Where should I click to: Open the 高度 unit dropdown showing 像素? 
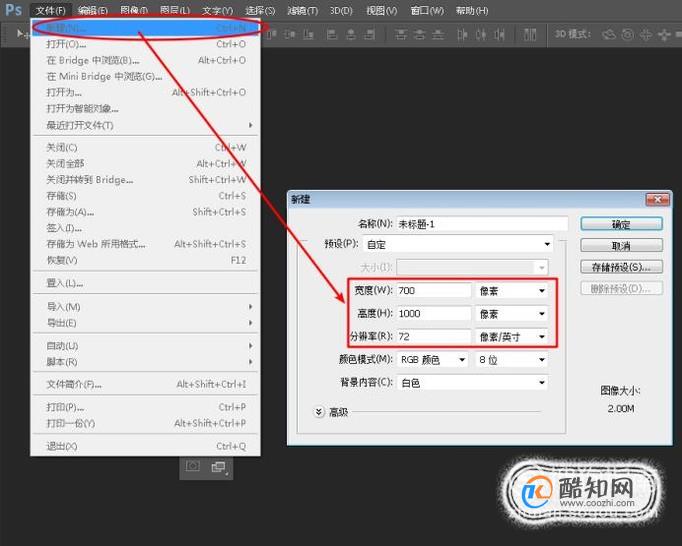(512, 314)
